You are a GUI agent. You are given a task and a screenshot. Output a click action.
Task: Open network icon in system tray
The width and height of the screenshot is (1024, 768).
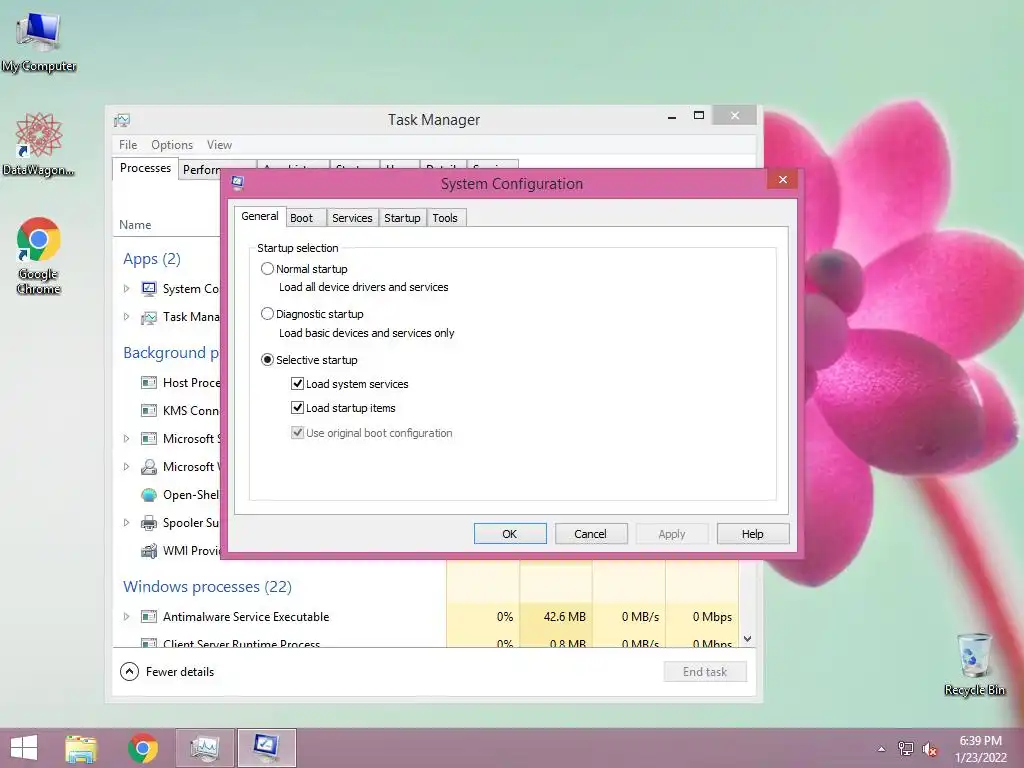pyautogui.click(x=905, y=749)
